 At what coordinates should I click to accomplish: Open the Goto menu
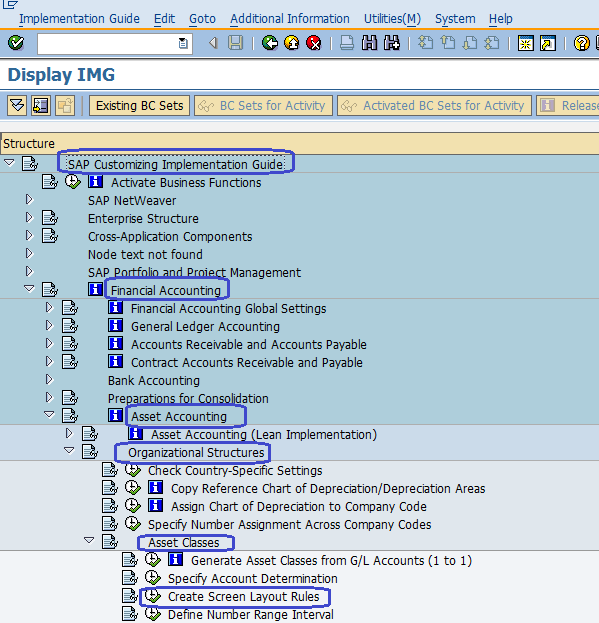(202, 19)
